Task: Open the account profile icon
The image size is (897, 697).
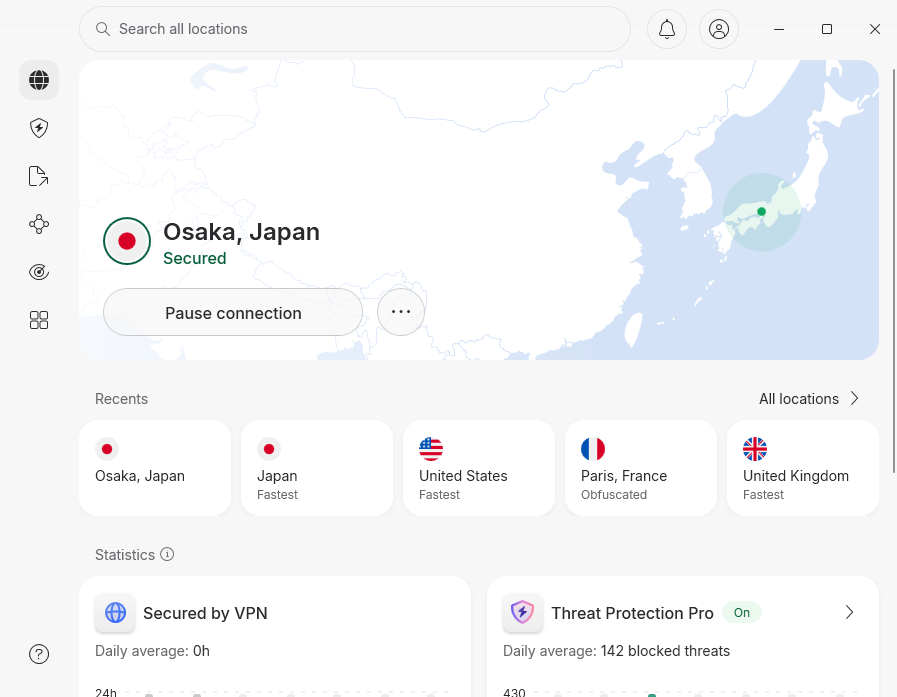Action: [x=719, y=29]
